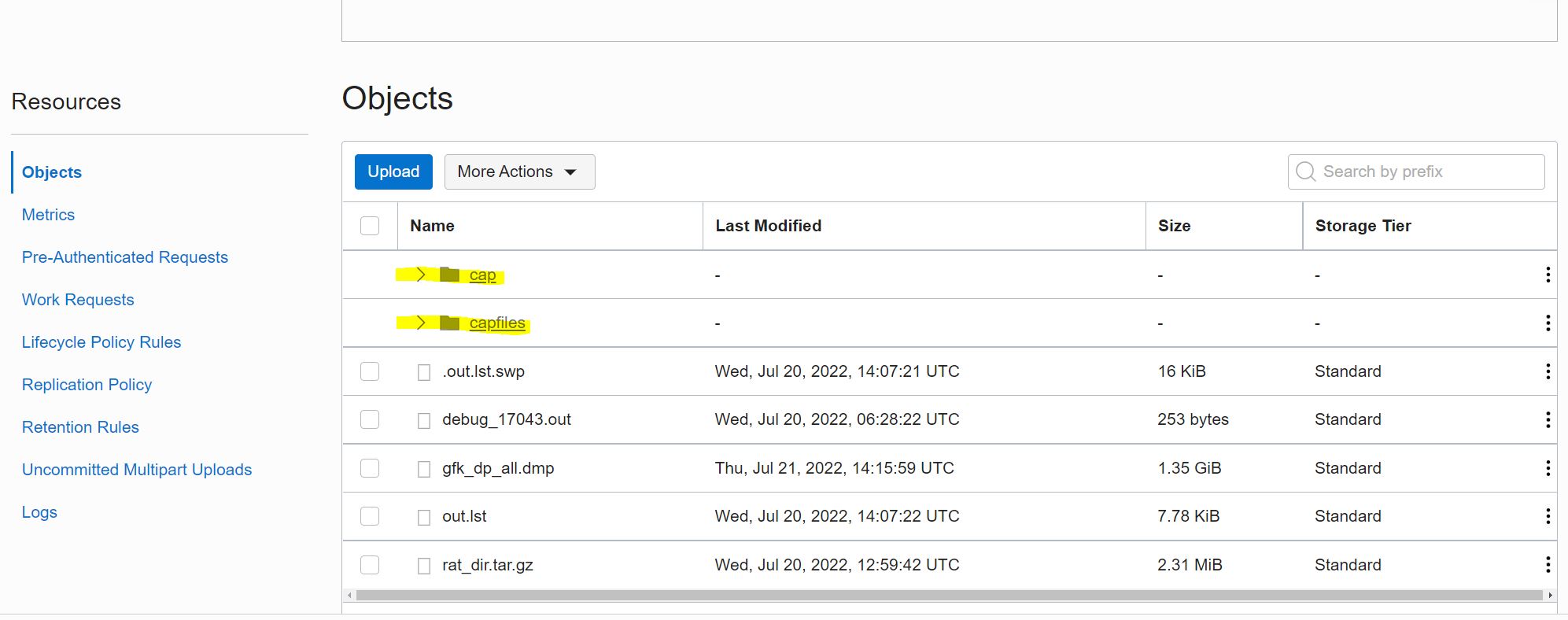Image resolution: width=1568 pixels, height=620 pixels.
Task: Open three-dot menu for debug_17043.out
Action: [1548, 419]
